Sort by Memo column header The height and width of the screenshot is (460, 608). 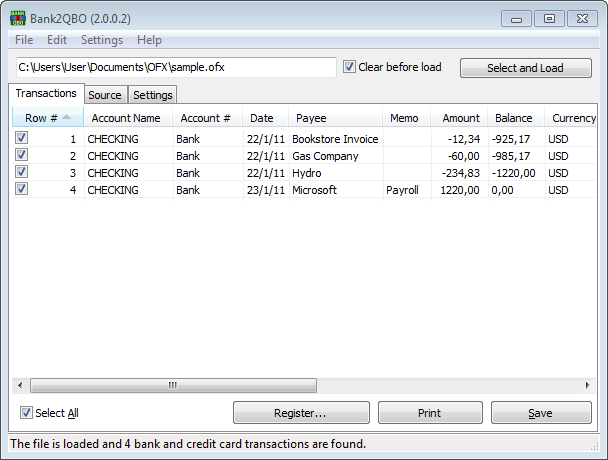[x=406, y=118]
